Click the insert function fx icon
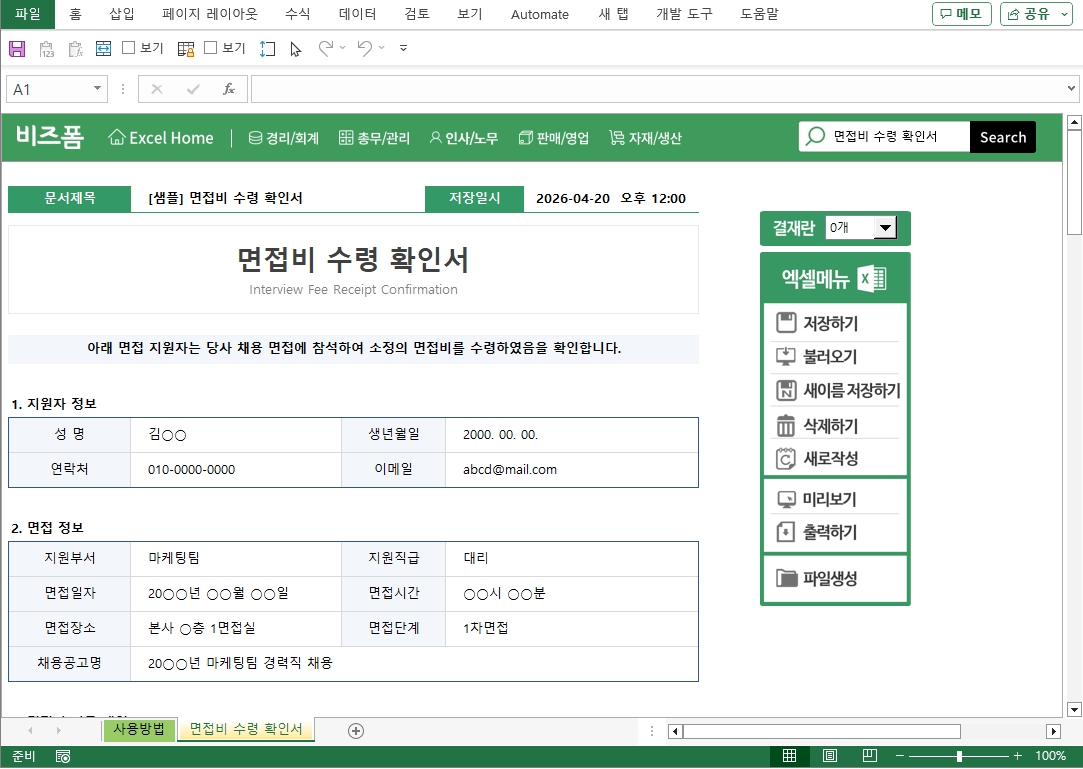The width and height of the screenshot is (1083, 769). [229, 89]
